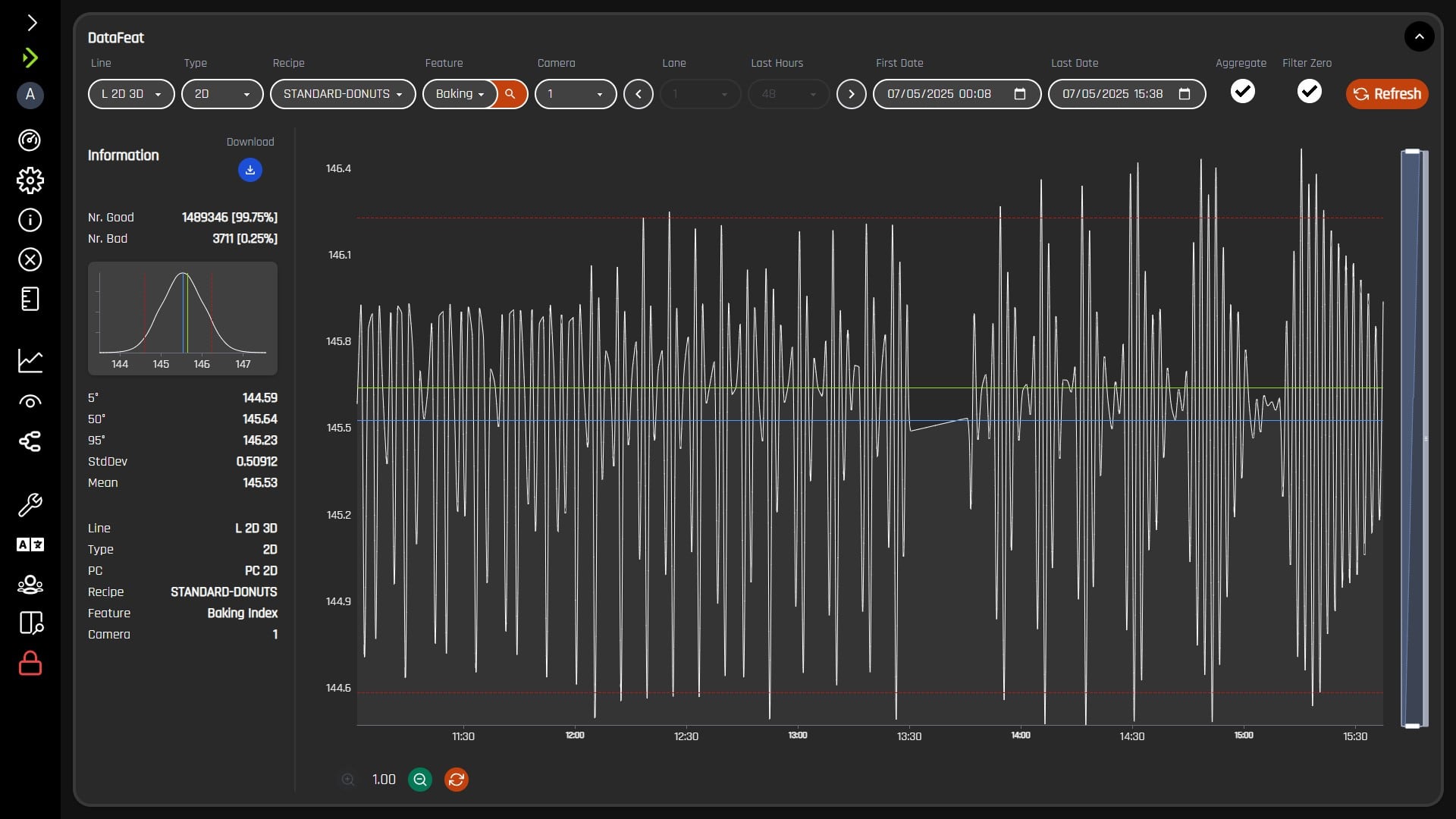Click the distribution histogram thumbnail
Viewport: 1456px width, 819px height.
[183, 318]
